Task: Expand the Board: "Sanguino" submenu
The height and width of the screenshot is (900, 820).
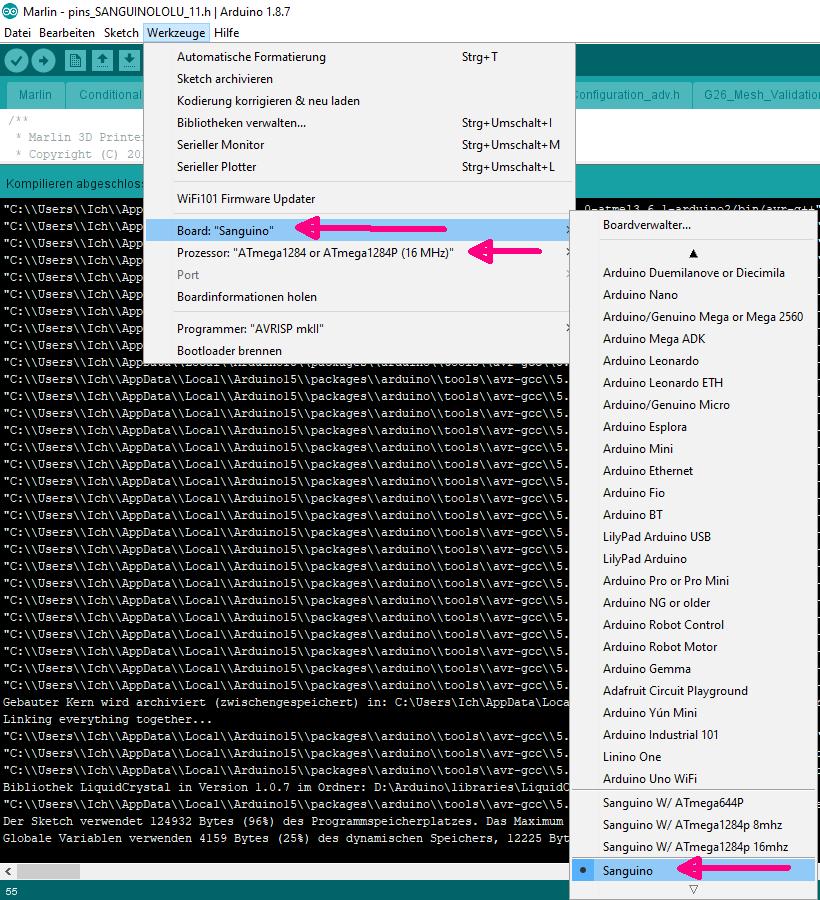Action: pyautogui.click(x=358, y=230)
